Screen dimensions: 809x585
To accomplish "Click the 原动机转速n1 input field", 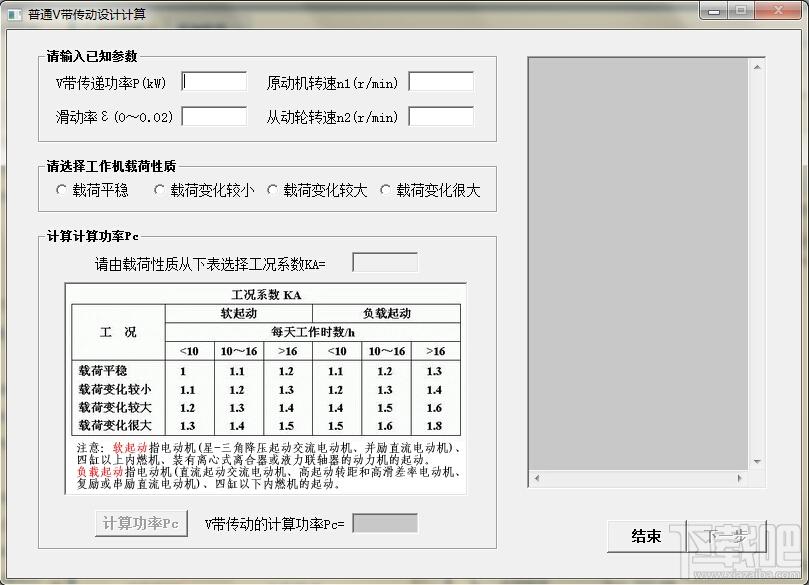I will [441, 82].
